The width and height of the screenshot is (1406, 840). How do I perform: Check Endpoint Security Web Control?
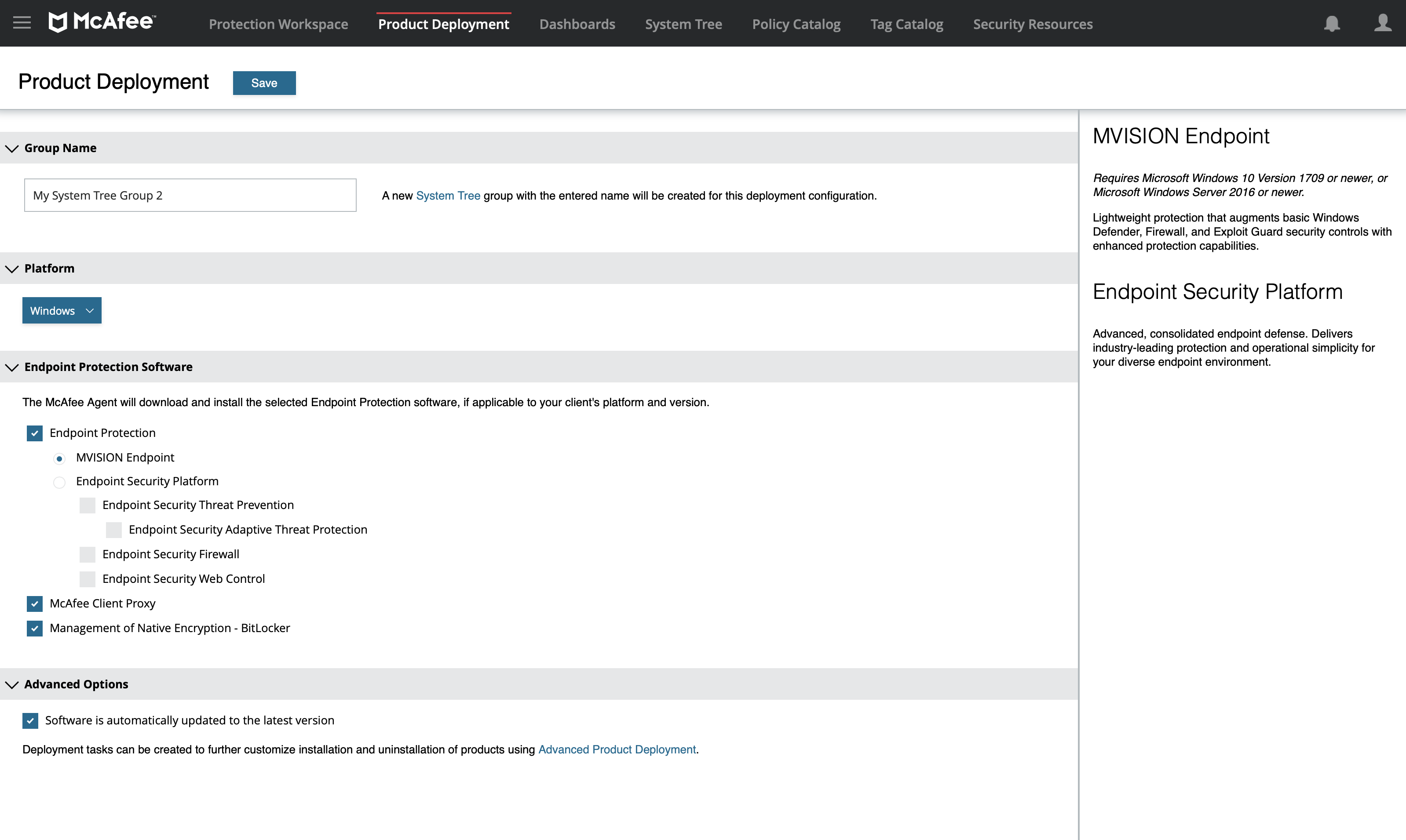point(87,579)
